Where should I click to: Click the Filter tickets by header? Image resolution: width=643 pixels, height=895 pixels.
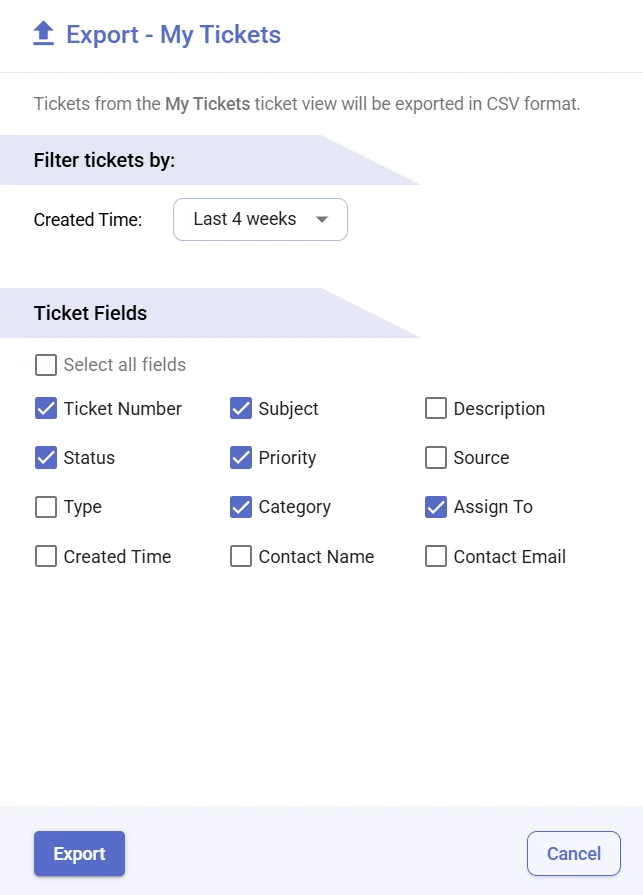click(104, 160)
